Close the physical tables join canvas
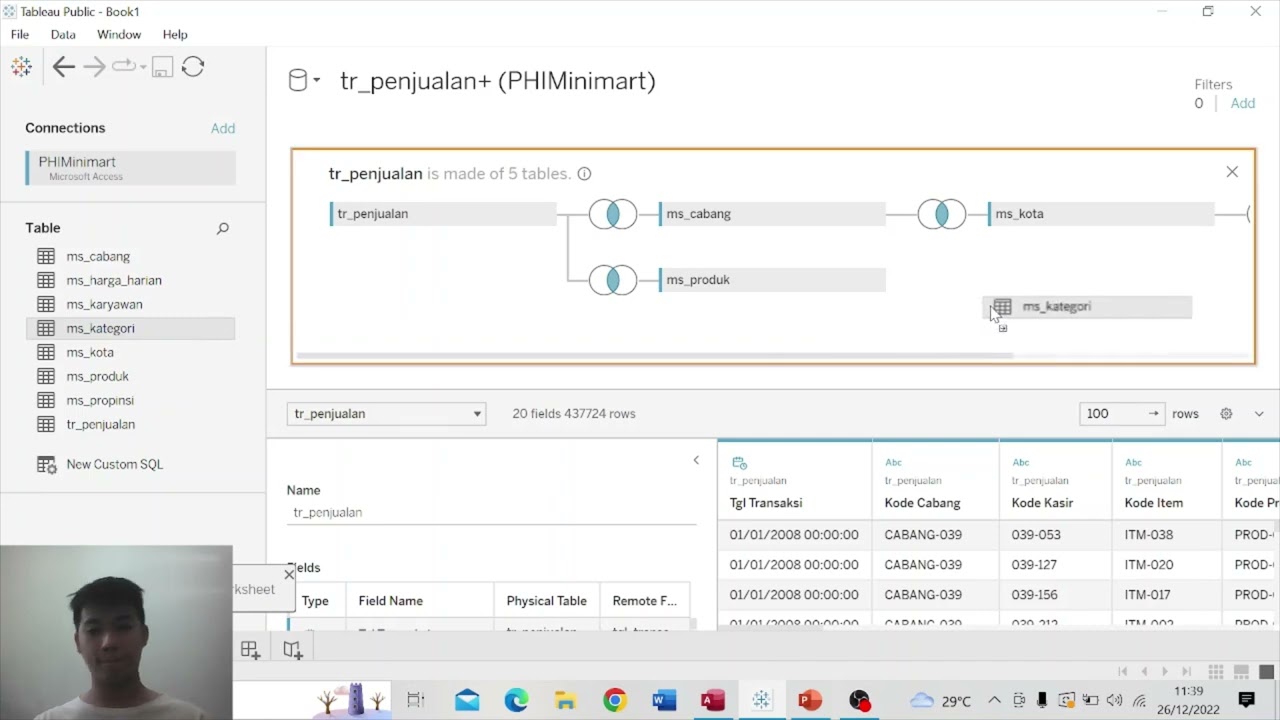The width and height of the screenshot is (1280, 720). click(1232, 172)
